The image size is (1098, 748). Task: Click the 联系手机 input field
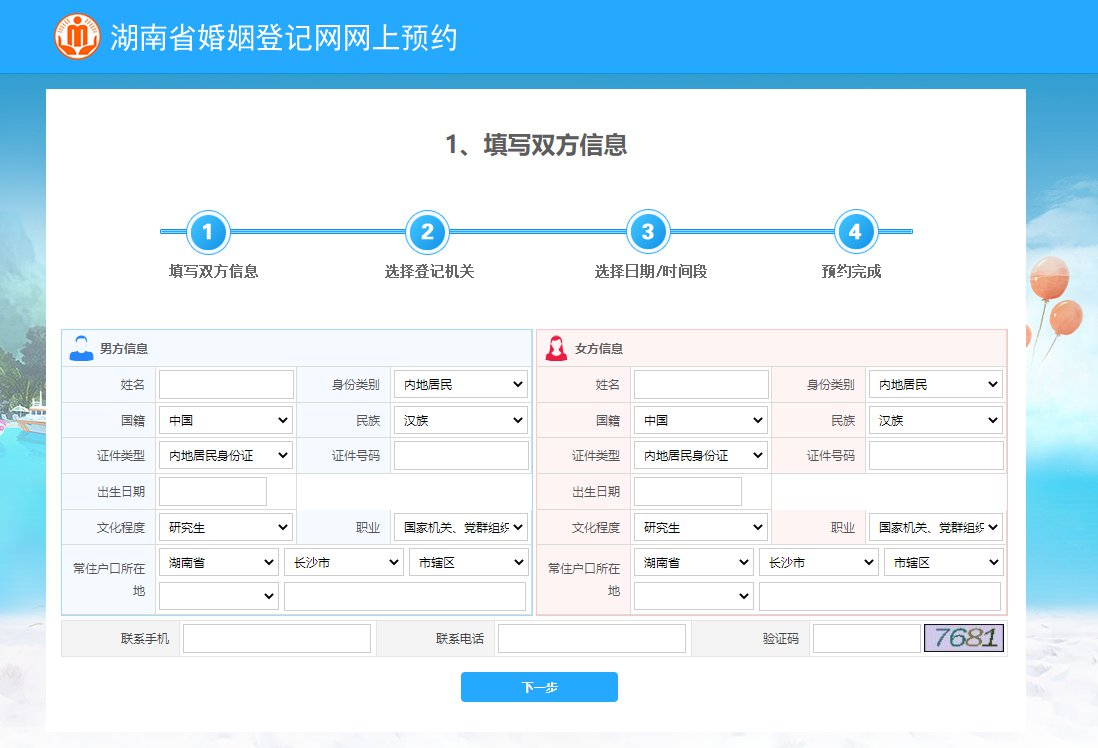pyautogui.click(x=276, y=639)
